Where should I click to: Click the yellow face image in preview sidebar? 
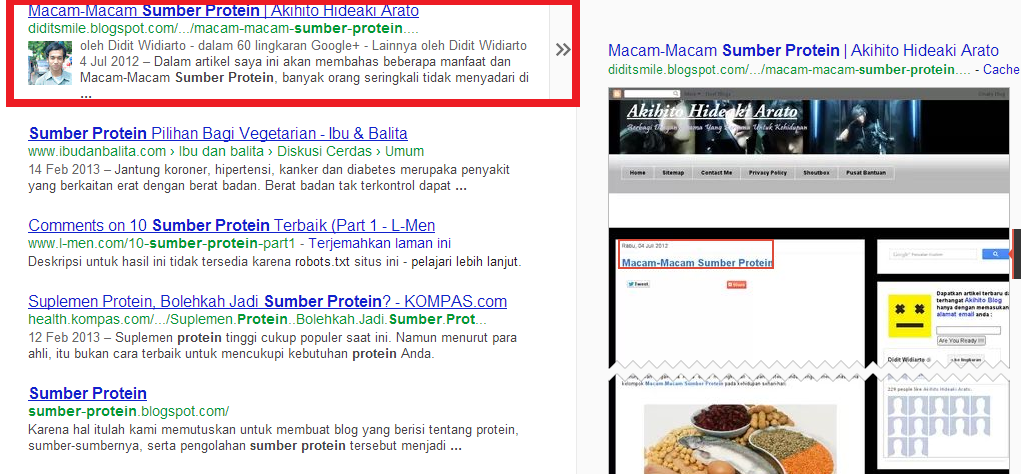[x=910, y=315]
